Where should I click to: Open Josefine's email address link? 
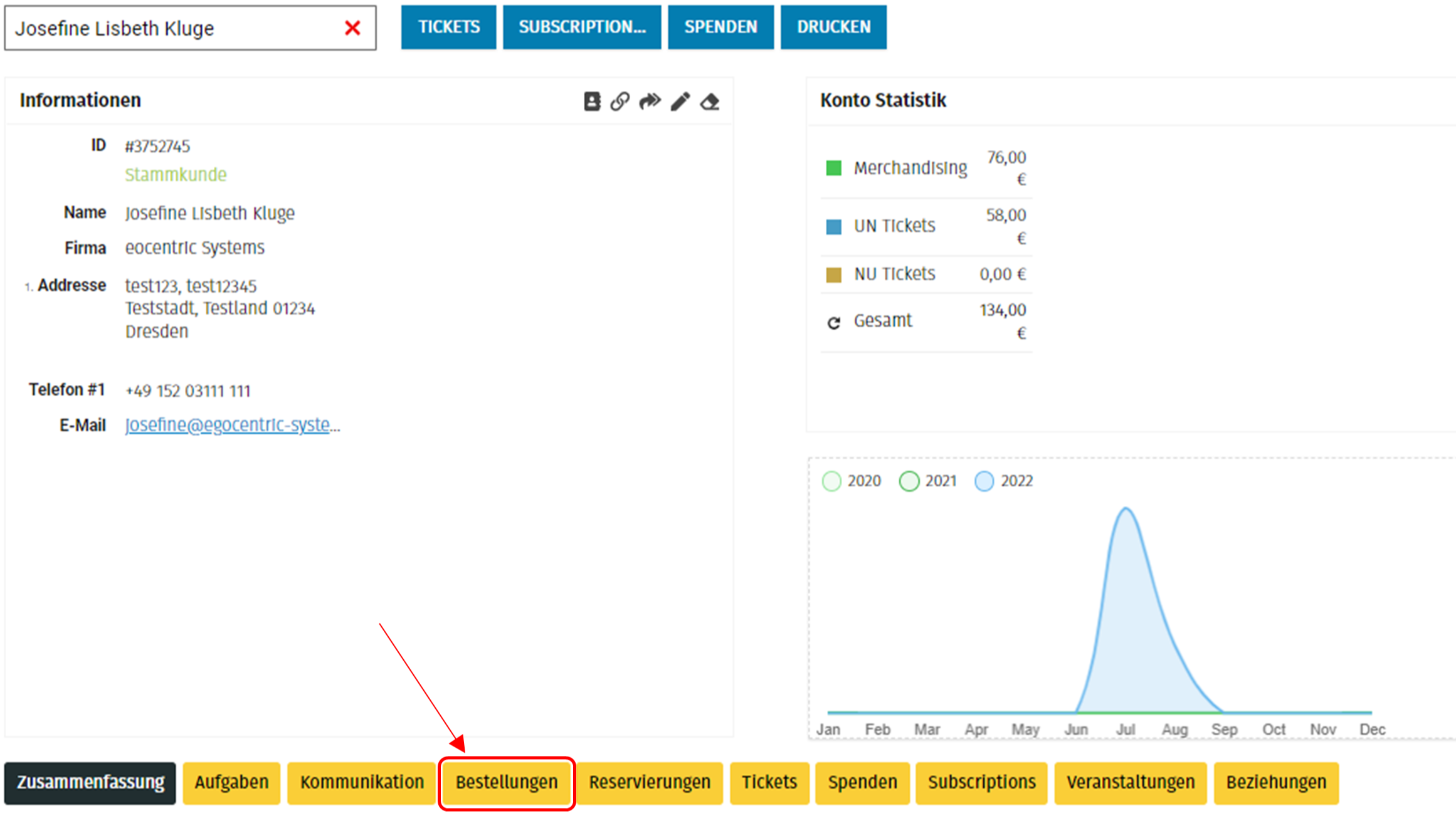coord(228,425)
